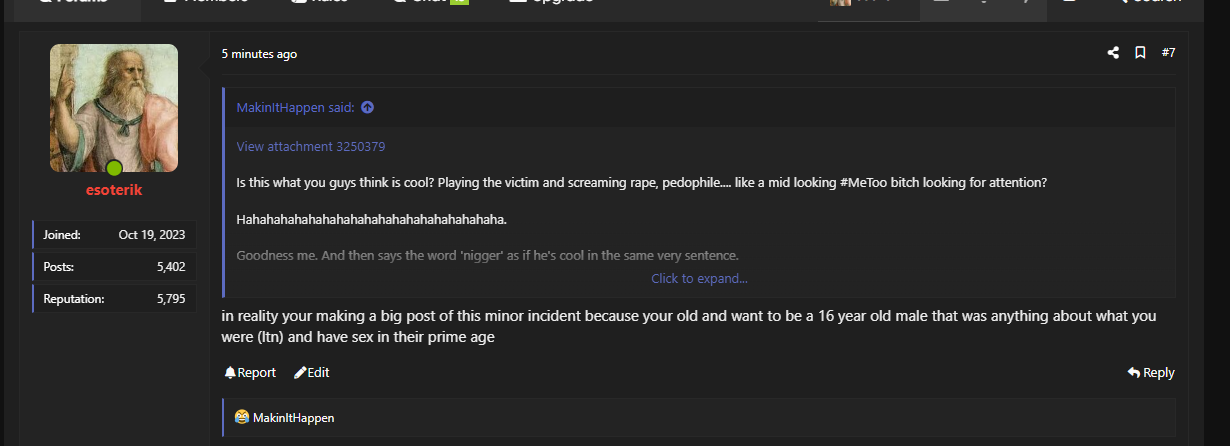Open the "View attachment 3250379" link

tap(310, 147)
